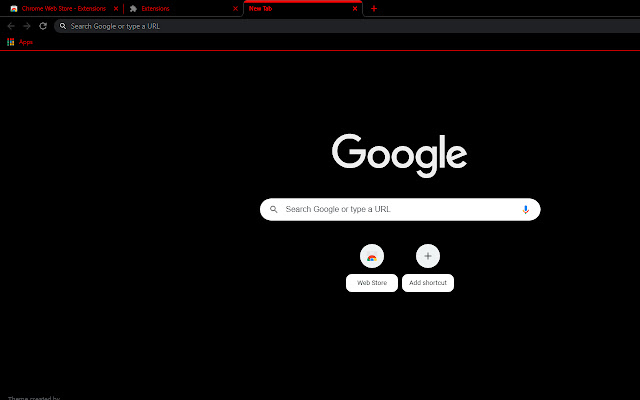This screenshot has width=640, height=400.
Task: Start voice search with the microphone icon
Action: (x=525, y=209)
